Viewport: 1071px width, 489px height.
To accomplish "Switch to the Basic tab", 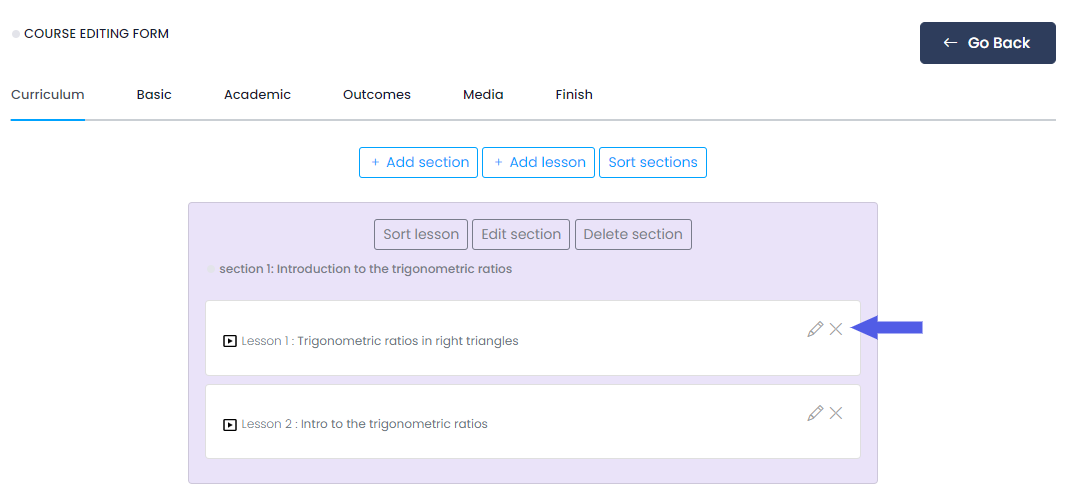I will pyautogui.click(x=154, y=95).
